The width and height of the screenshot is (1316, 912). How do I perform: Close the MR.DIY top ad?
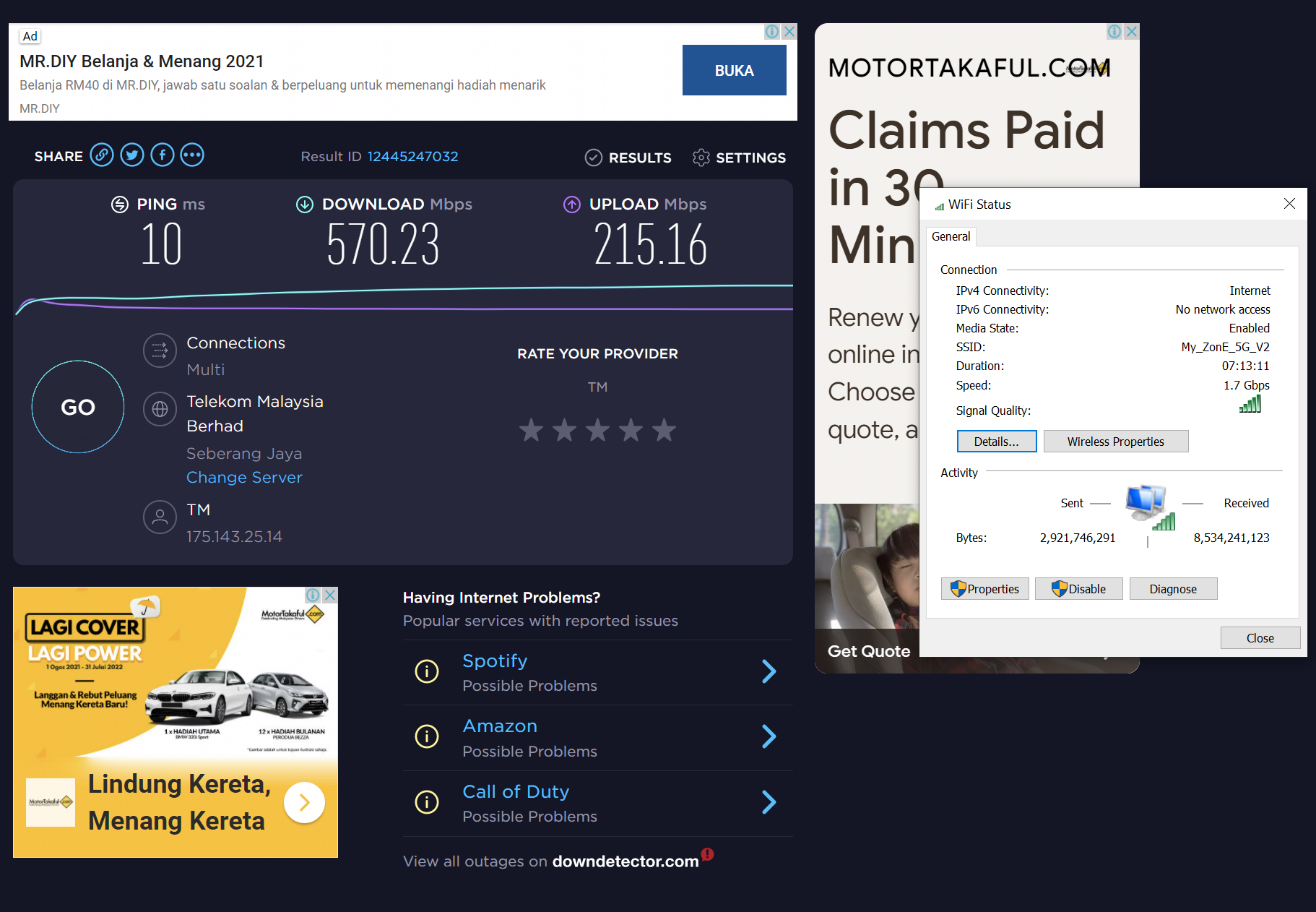789,32
